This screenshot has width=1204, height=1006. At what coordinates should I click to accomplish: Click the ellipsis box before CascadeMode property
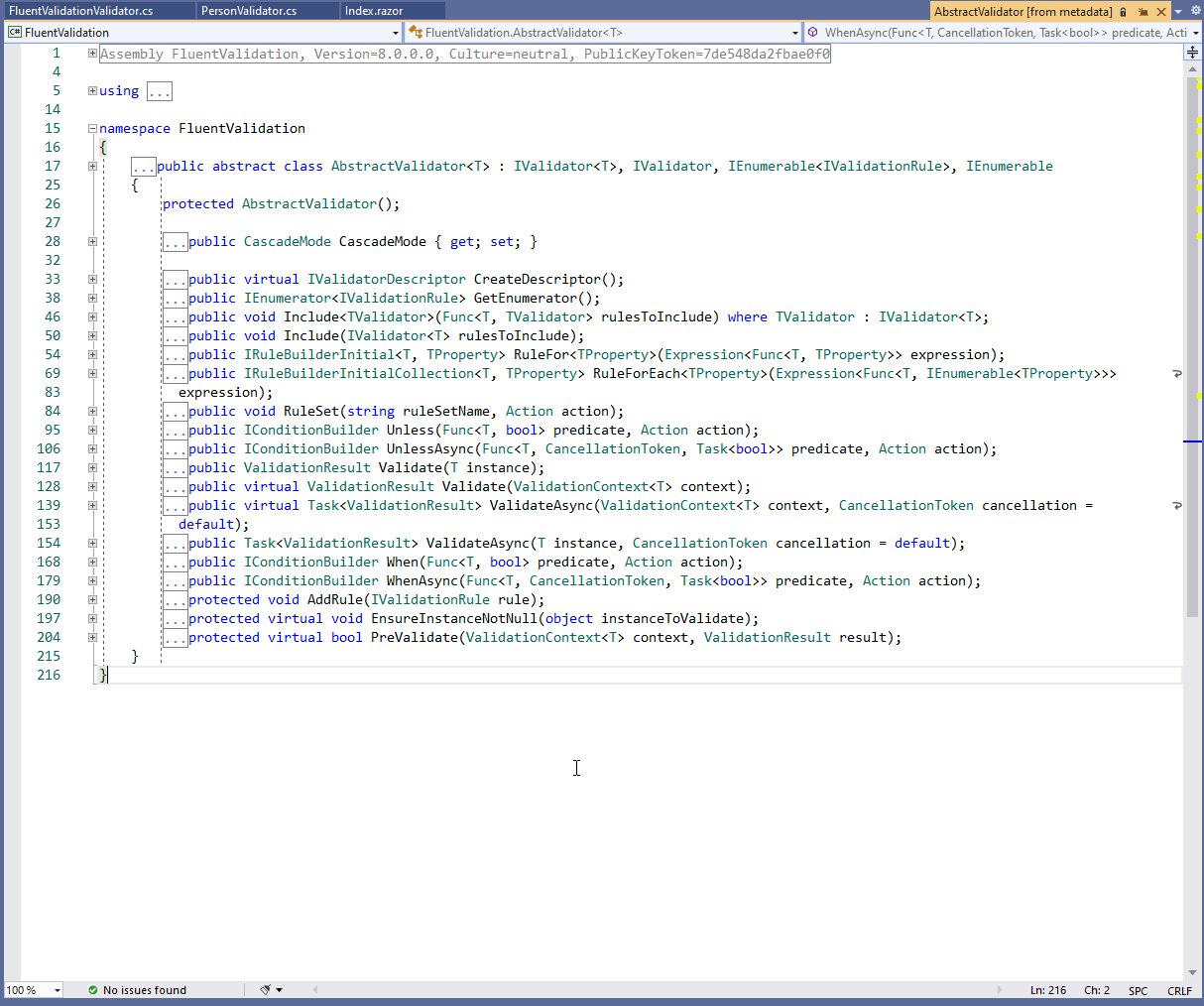[x=176, y=242]
